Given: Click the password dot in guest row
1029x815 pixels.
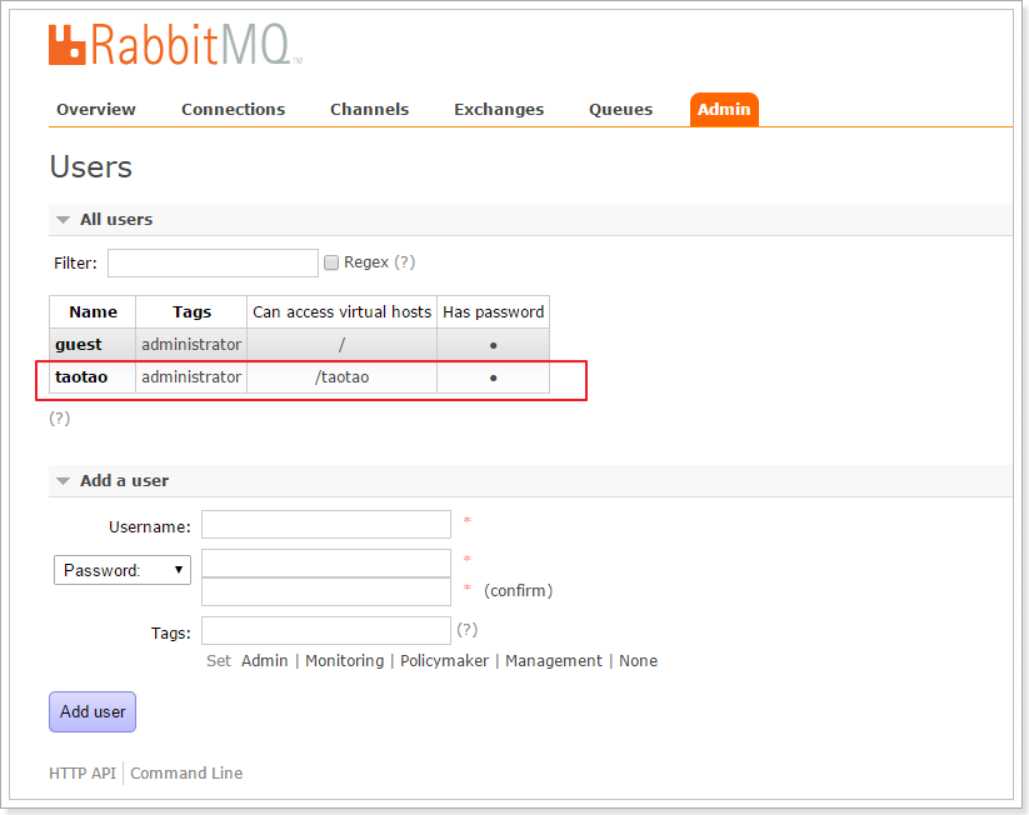Looking at the screenshot, I should [494, 345].
